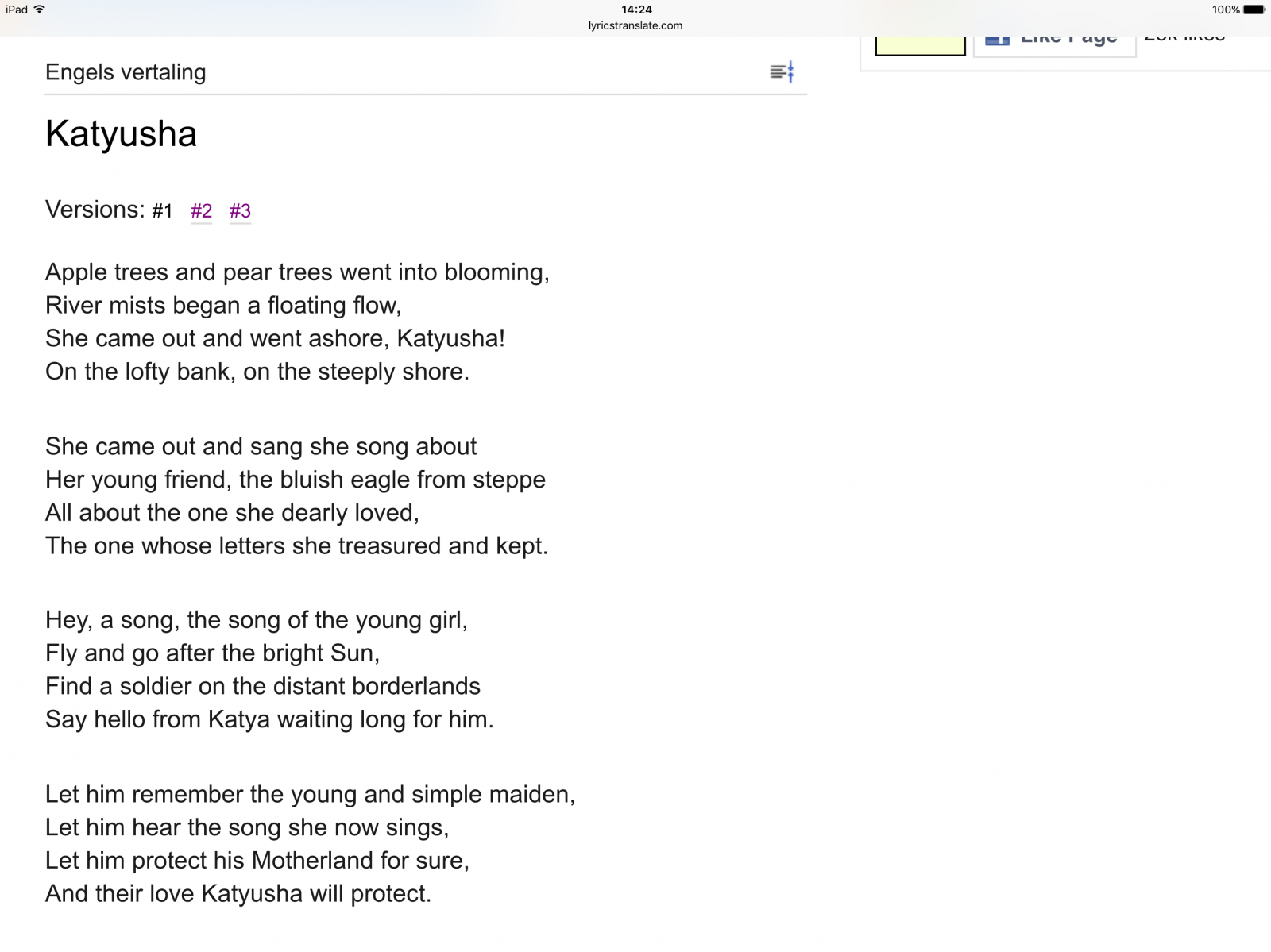Image resolution: width=1271 pixels, height=952 pixels.
Task: Click line 'Fly and go after the bright Sun,'
Action: coord(213,654)
